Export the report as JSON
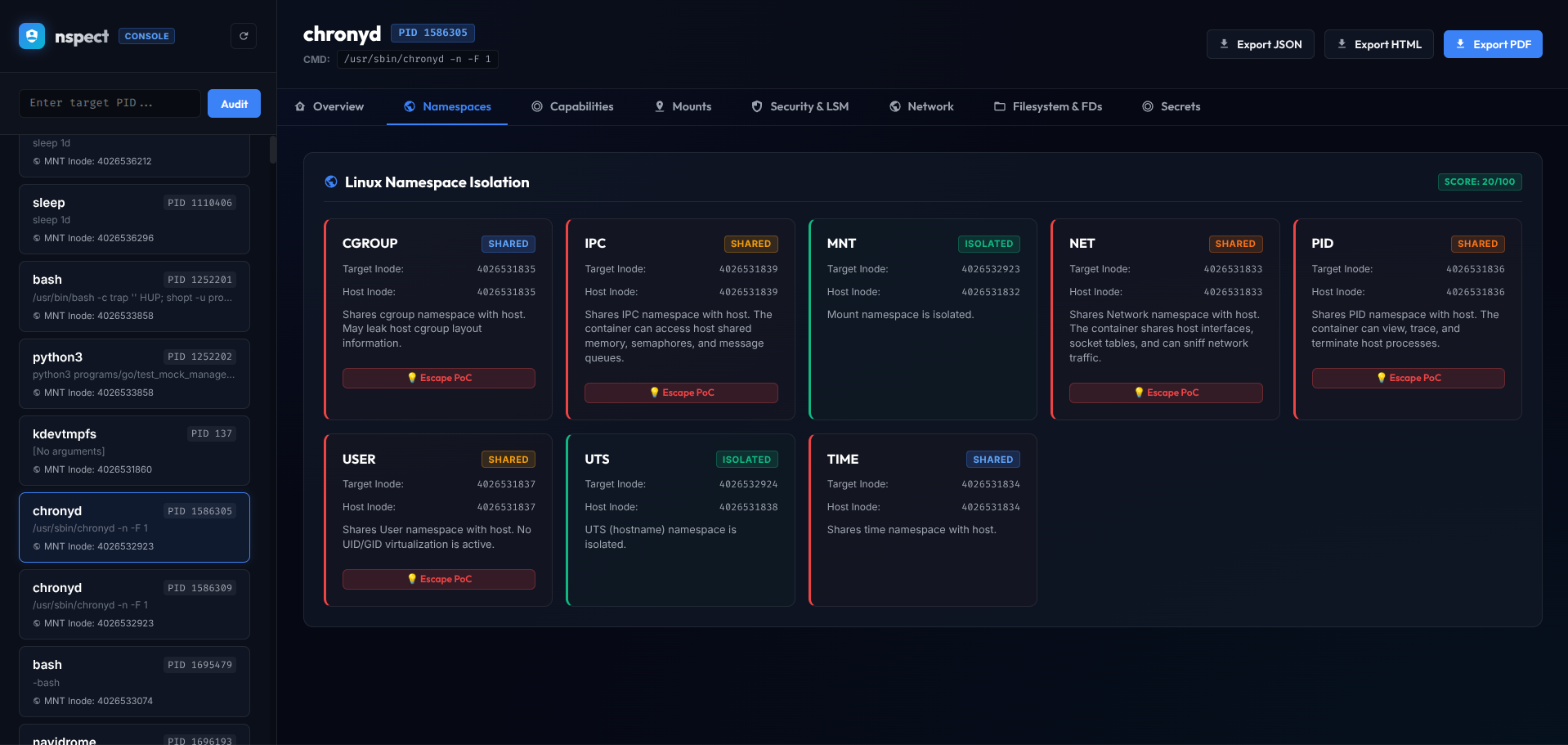The height and width of the screenshot is (745, 1568). click(1260, 44)
